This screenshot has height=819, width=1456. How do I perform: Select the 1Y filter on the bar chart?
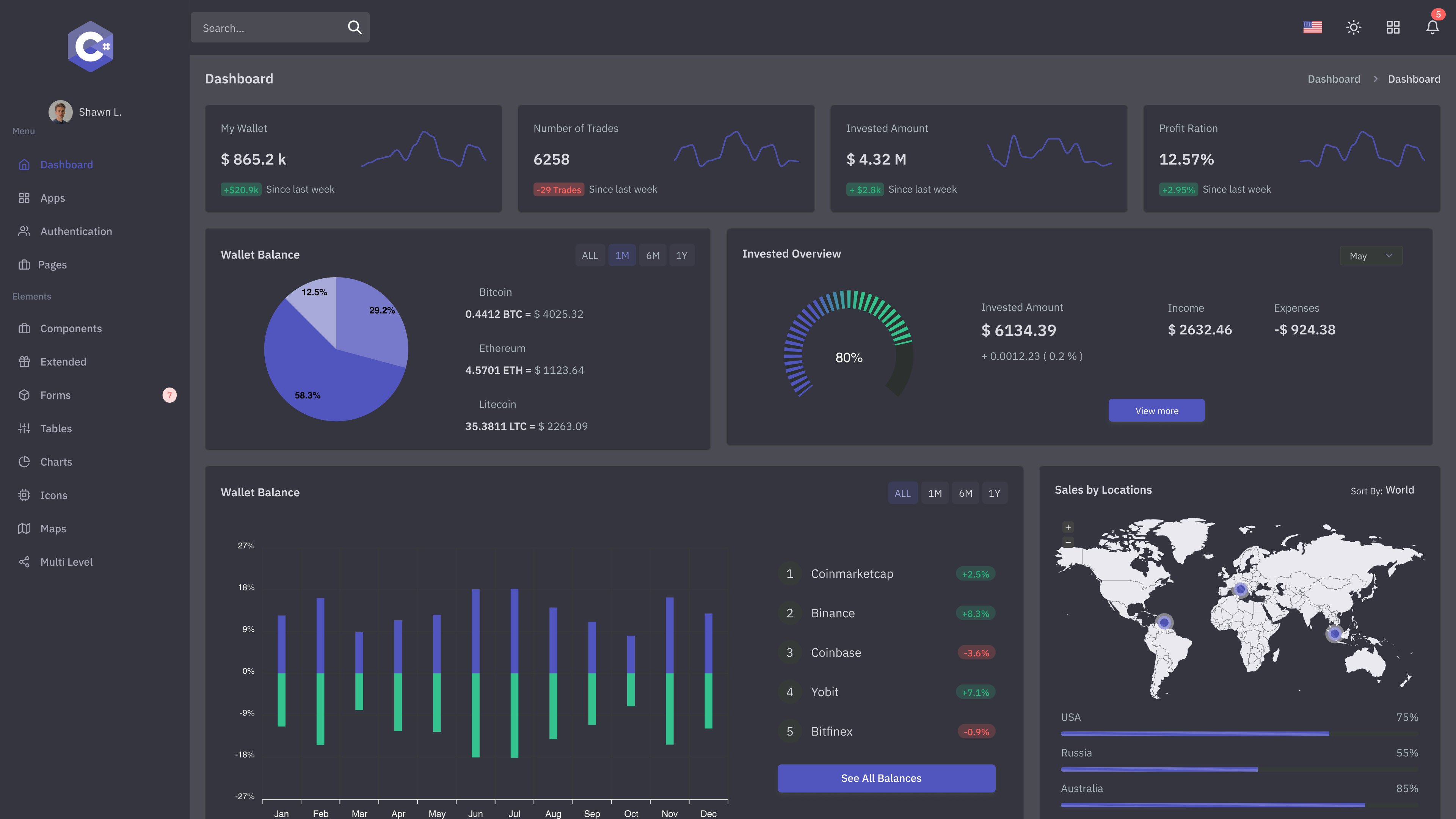coord(994,493)
